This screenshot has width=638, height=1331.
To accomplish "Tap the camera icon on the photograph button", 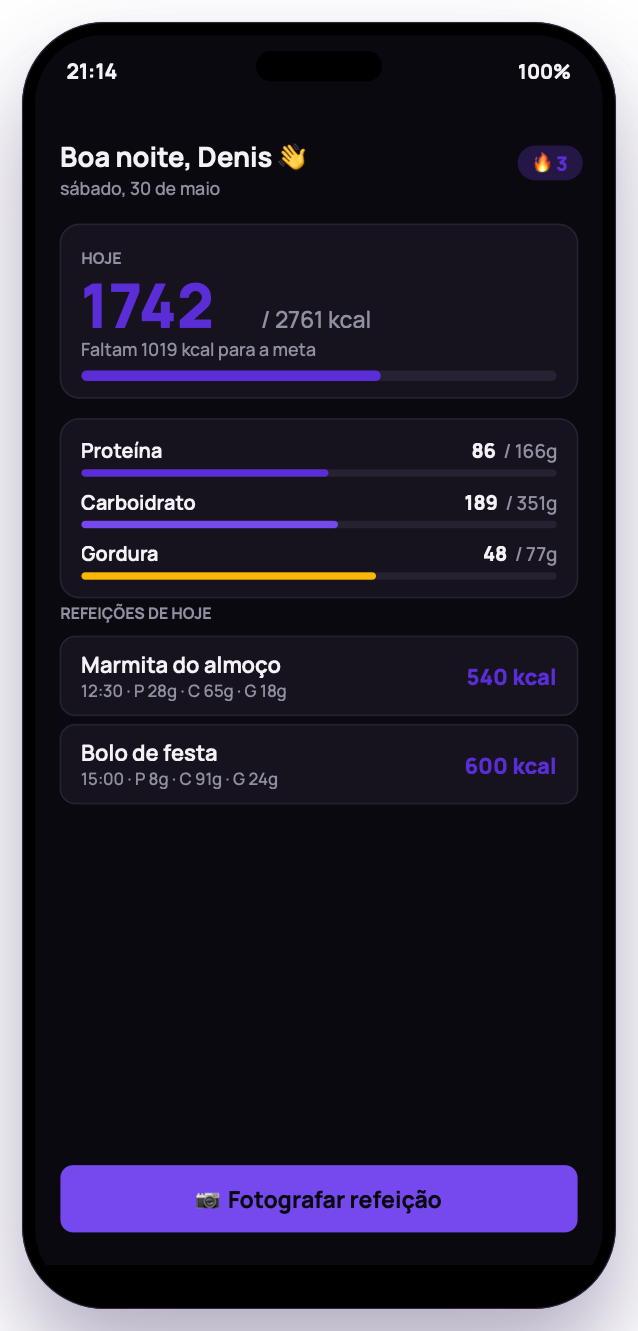I will [x=208, y=1200].
